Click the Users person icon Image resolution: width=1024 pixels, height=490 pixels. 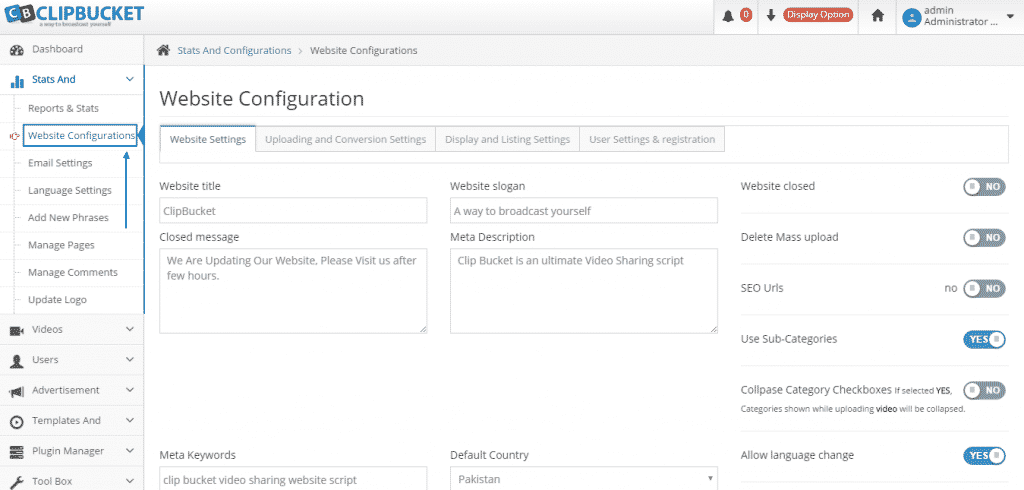tap(17, 361)
